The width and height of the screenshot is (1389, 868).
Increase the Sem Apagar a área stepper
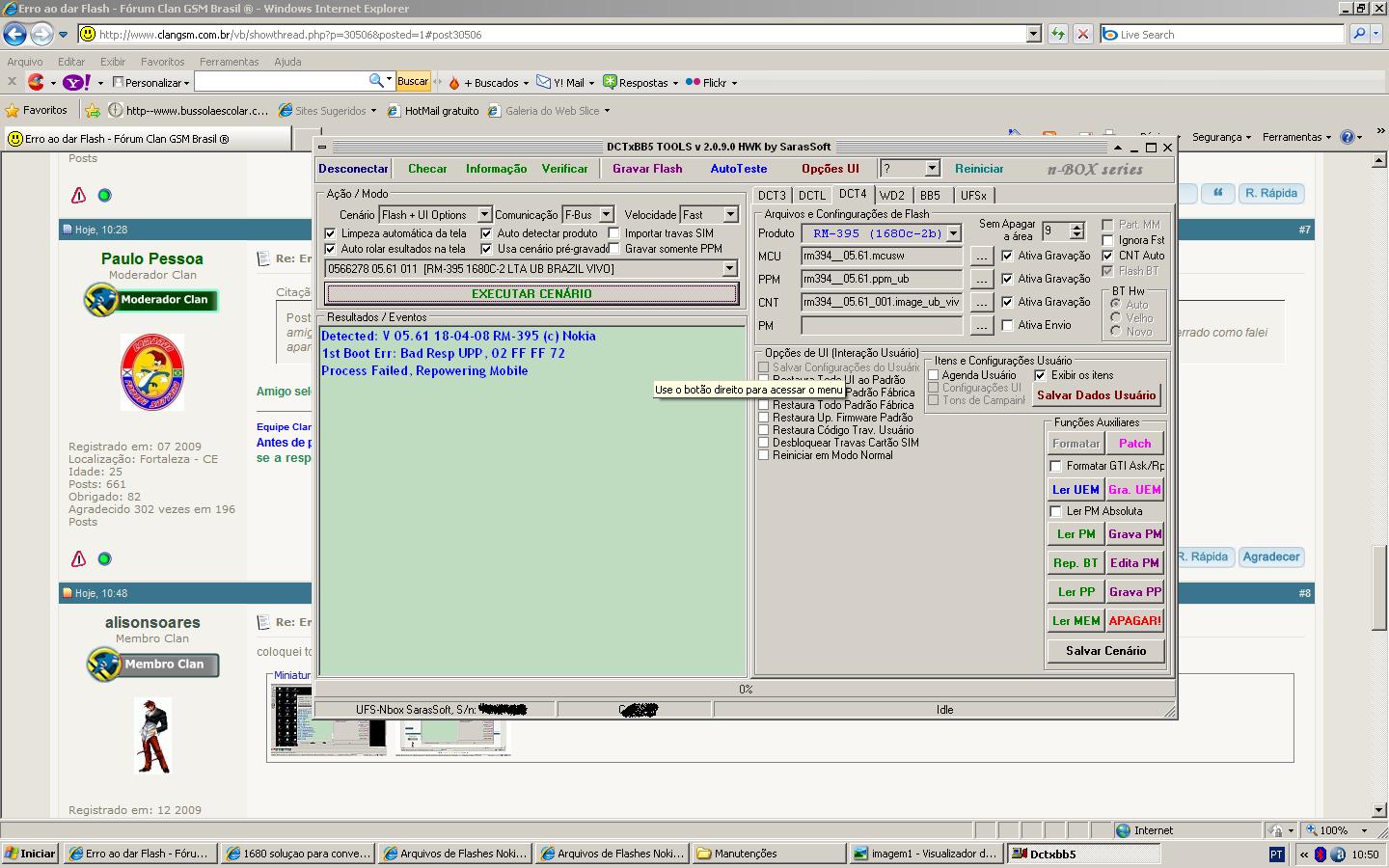pos(1077,227)
